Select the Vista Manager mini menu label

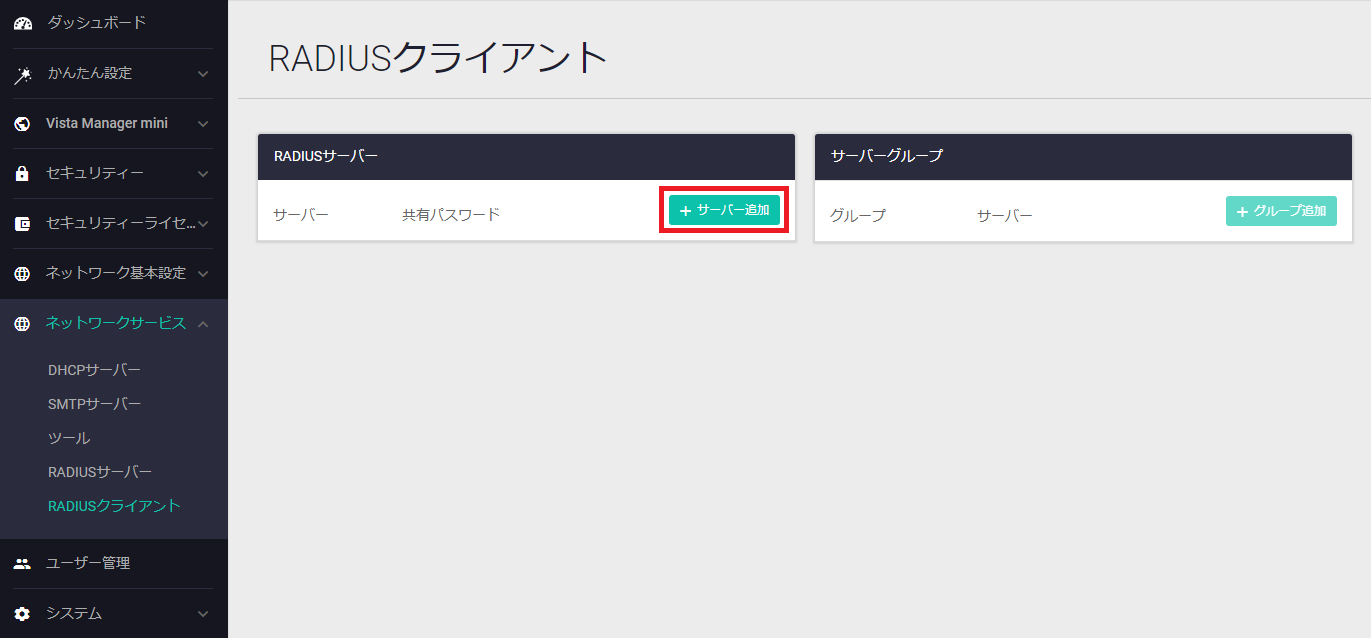pos(107,123)
